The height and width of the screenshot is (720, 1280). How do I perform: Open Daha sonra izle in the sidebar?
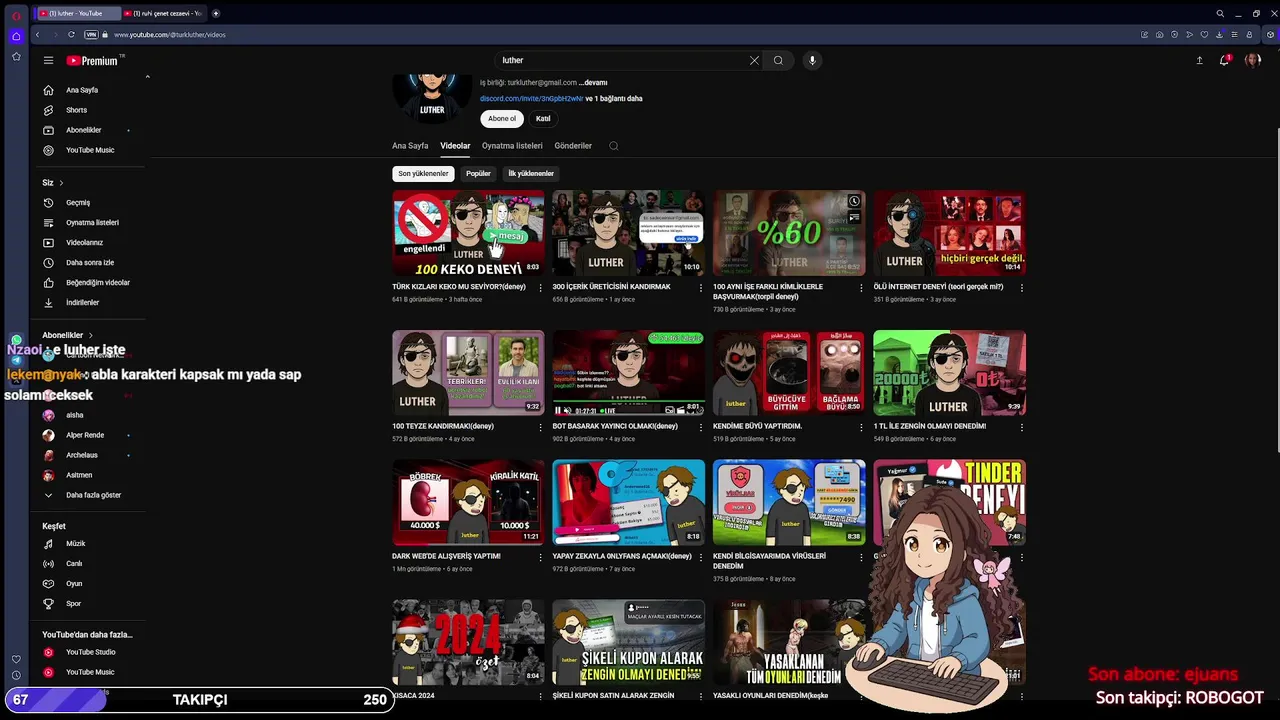90,263
